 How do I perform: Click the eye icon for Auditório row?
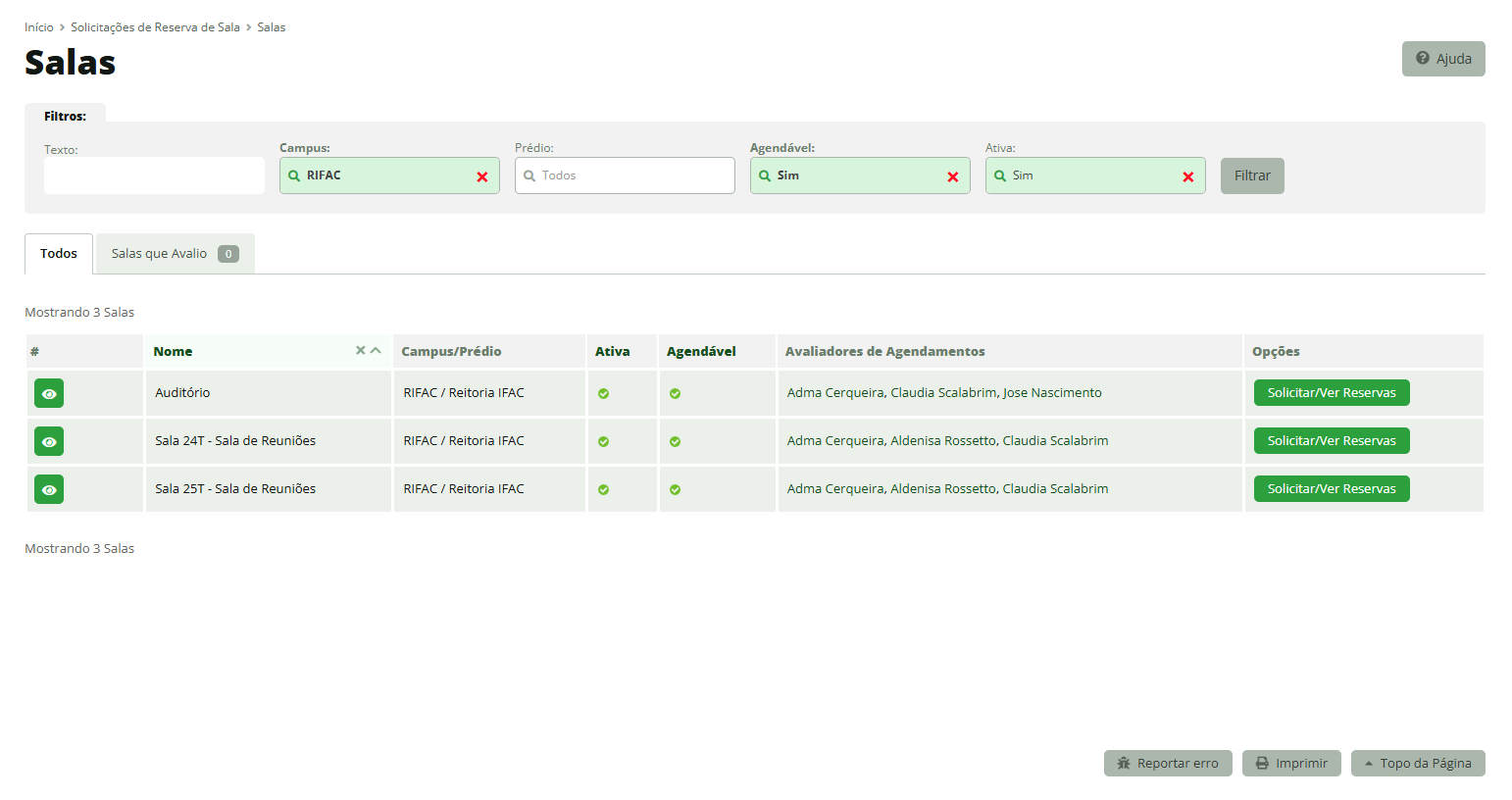(49, 393)
